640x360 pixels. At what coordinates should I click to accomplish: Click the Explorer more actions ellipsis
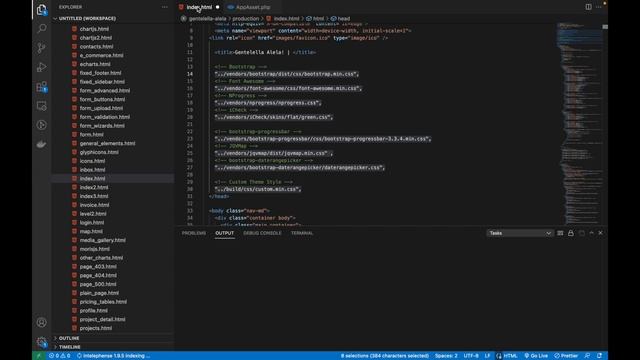pyautogui.click(x=164, y=7)
